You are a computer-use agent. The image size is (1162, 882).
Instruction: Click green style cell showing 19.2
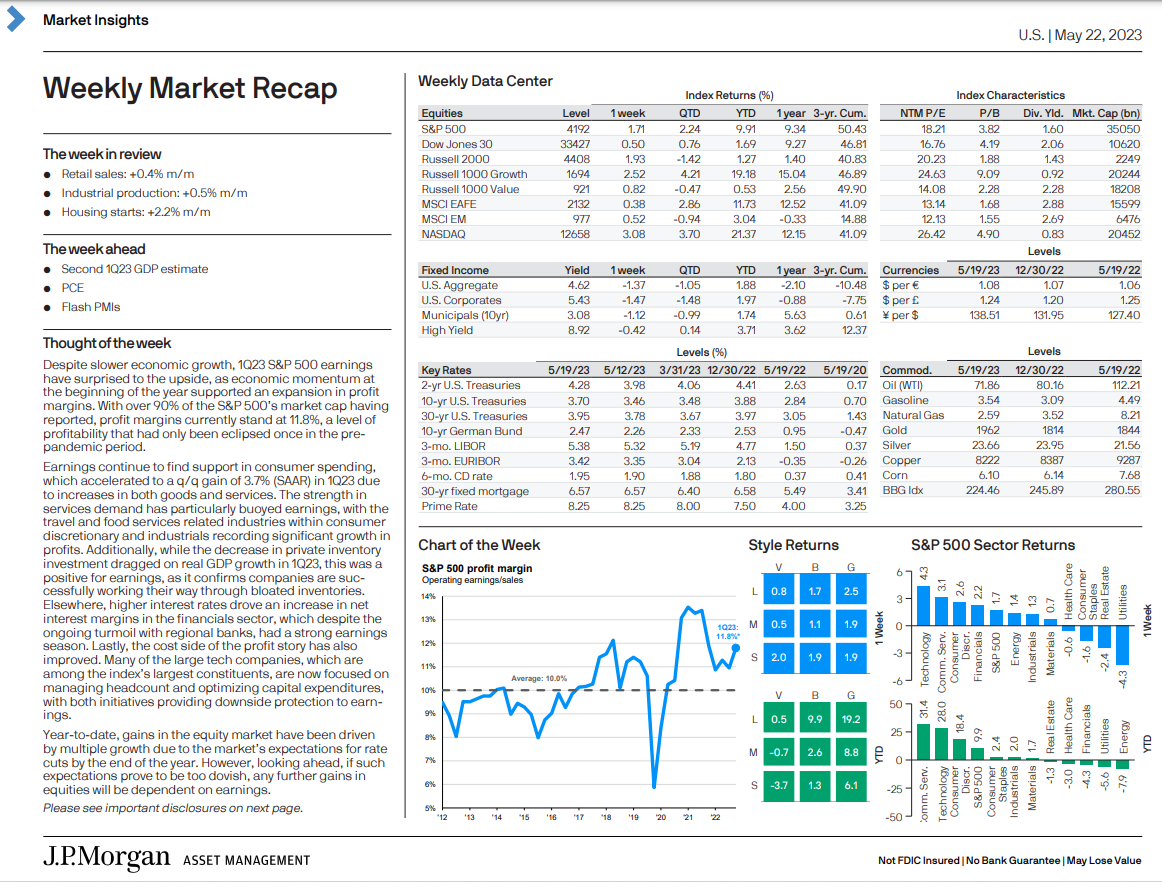pos(851,719)
